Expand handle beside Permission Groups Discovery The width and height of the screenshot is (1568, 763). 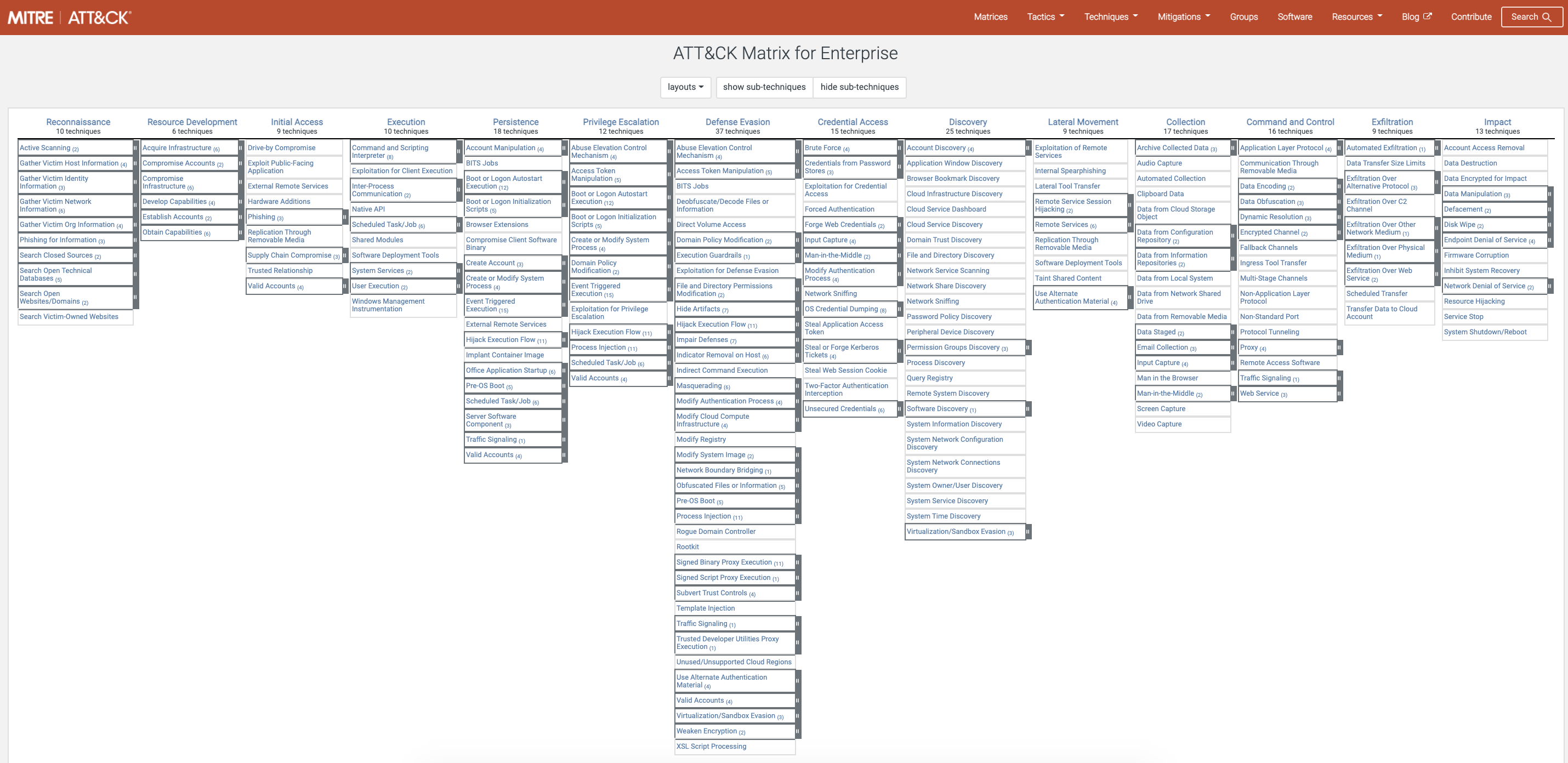tap(1028, 348)
